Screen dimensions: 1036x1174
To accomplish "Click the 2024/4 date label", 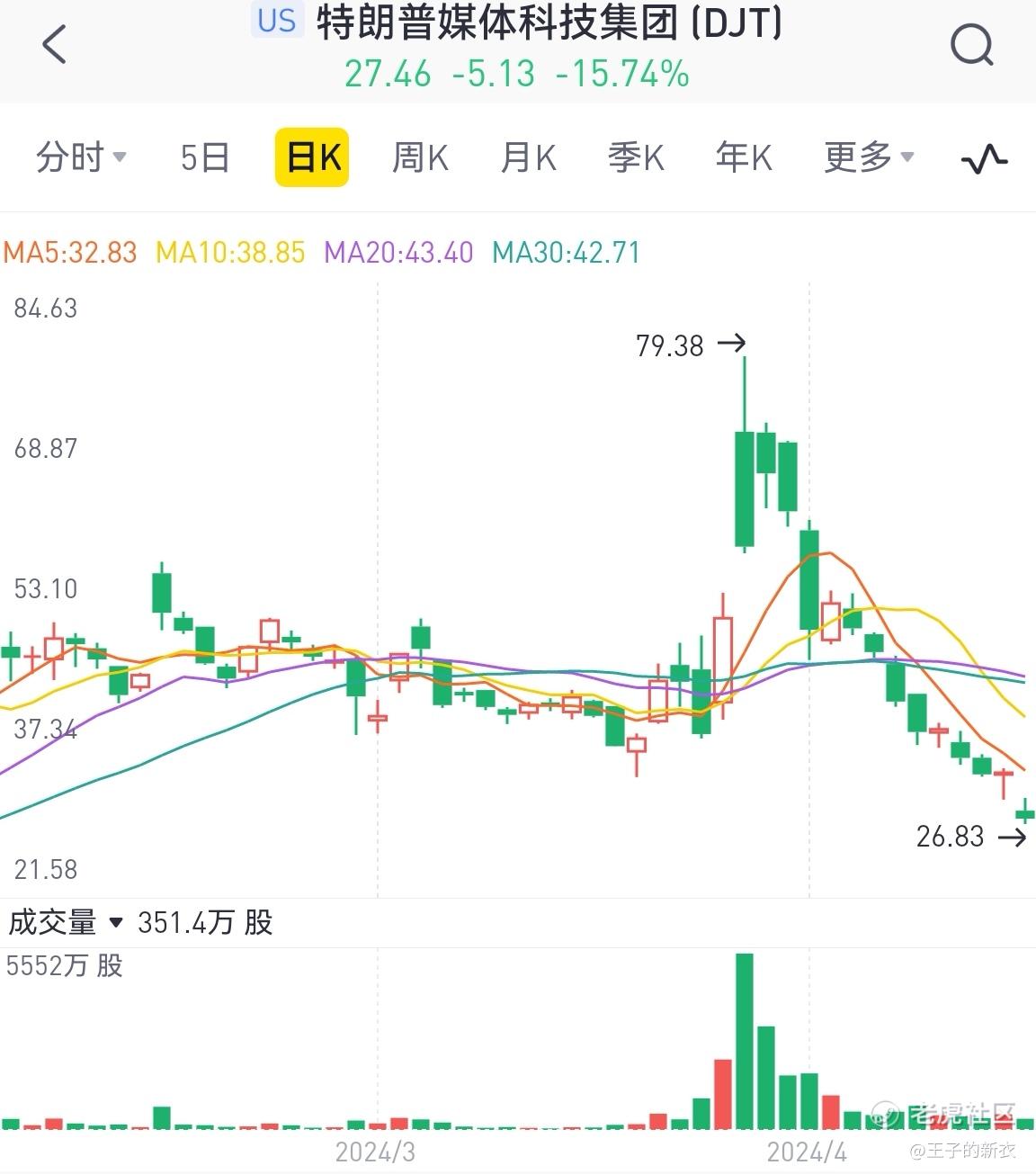I will 807,1152.
